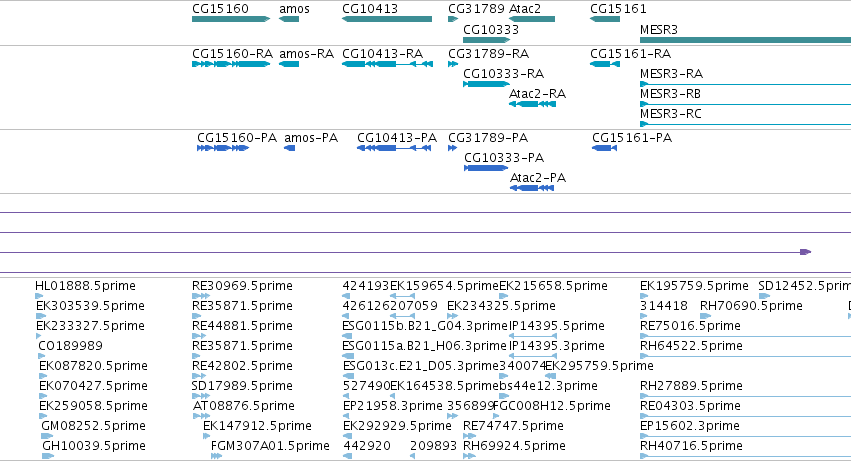Select transcript CG15160-RA
This screenshot has height=461, width=851.
tap(232, 54)
